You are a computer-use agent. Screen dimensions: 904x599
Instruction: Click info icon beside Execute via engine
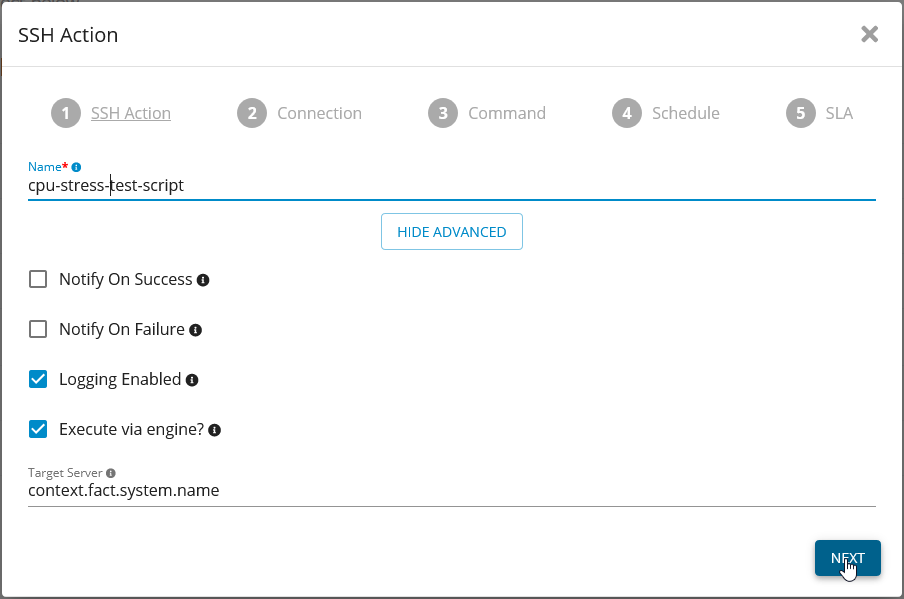pos(214,430)
